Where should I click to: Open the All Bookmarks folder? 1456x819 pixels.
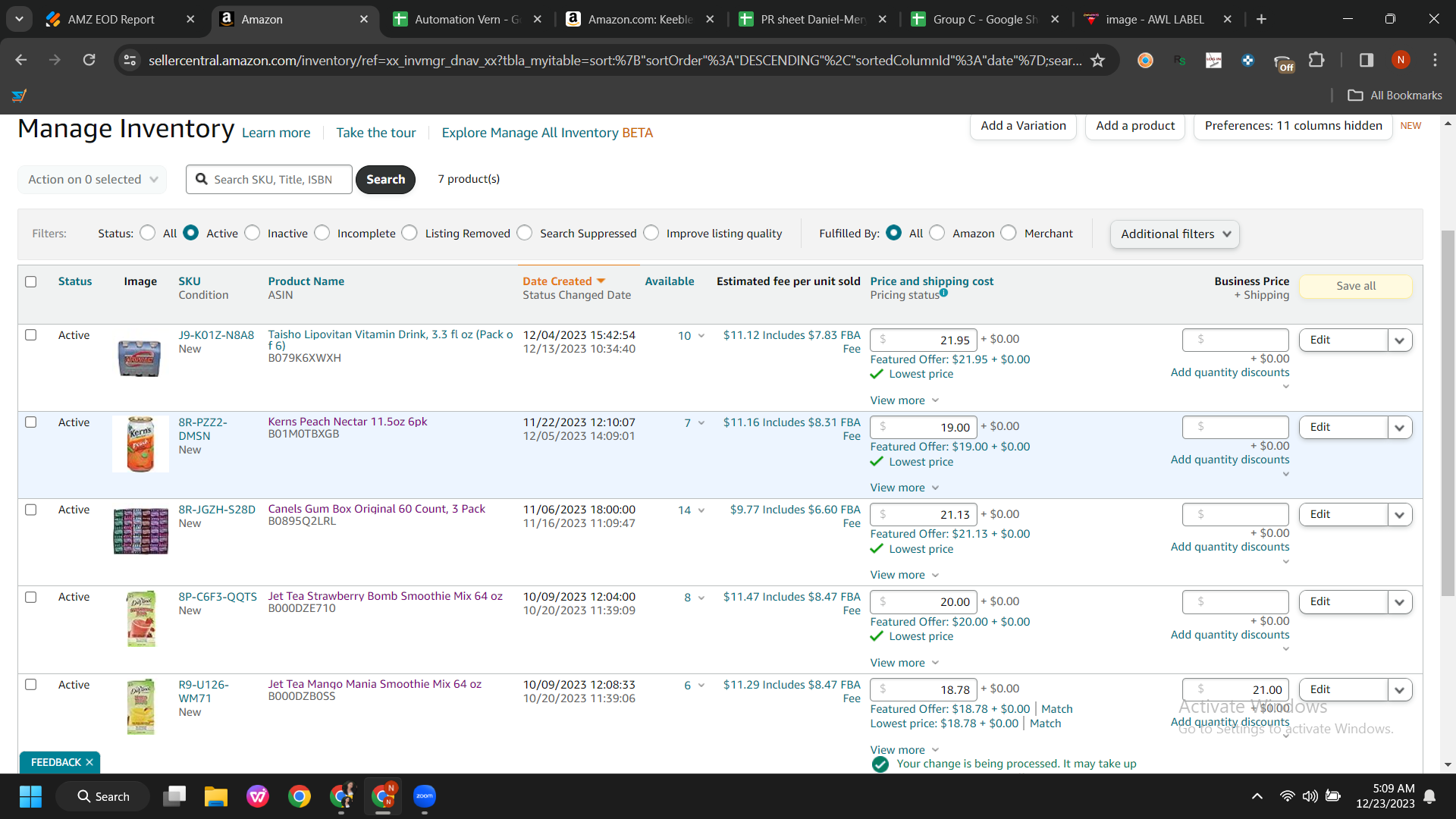coord(1395,96)
